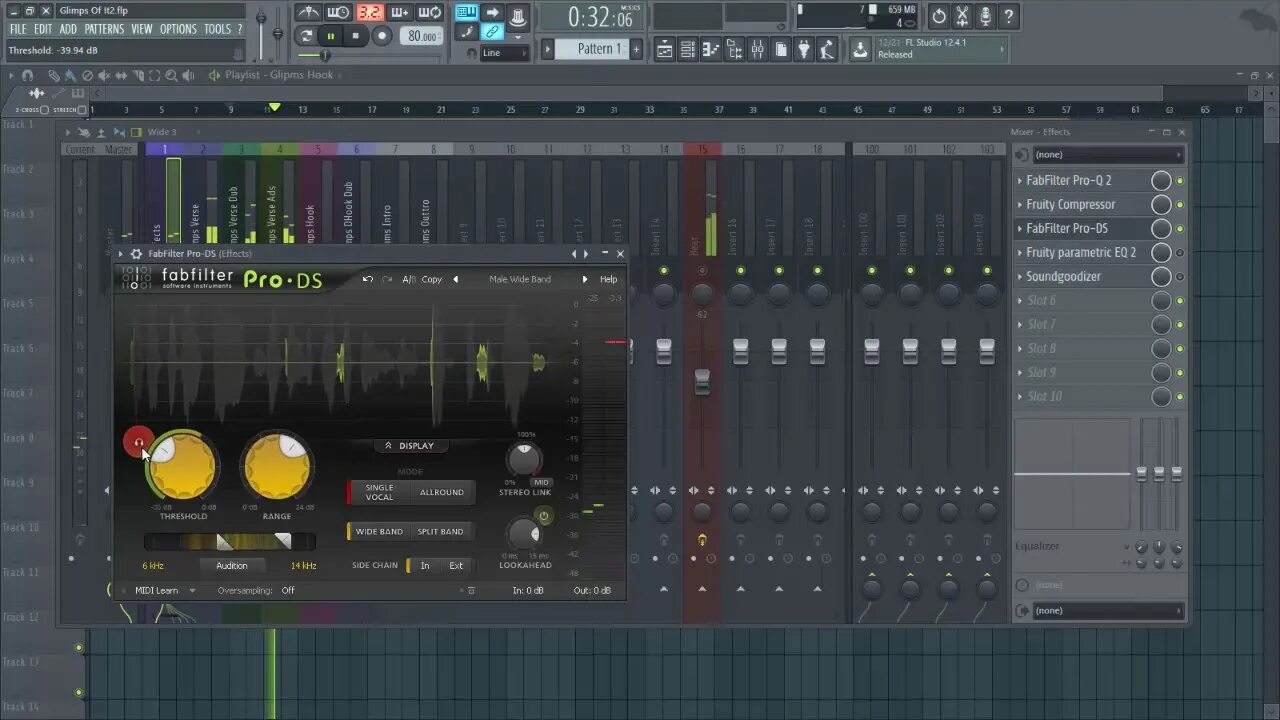Click the red headphone audition threshold icon
The width and height of the screenshot is (1280, 720).
pos(137,441)
